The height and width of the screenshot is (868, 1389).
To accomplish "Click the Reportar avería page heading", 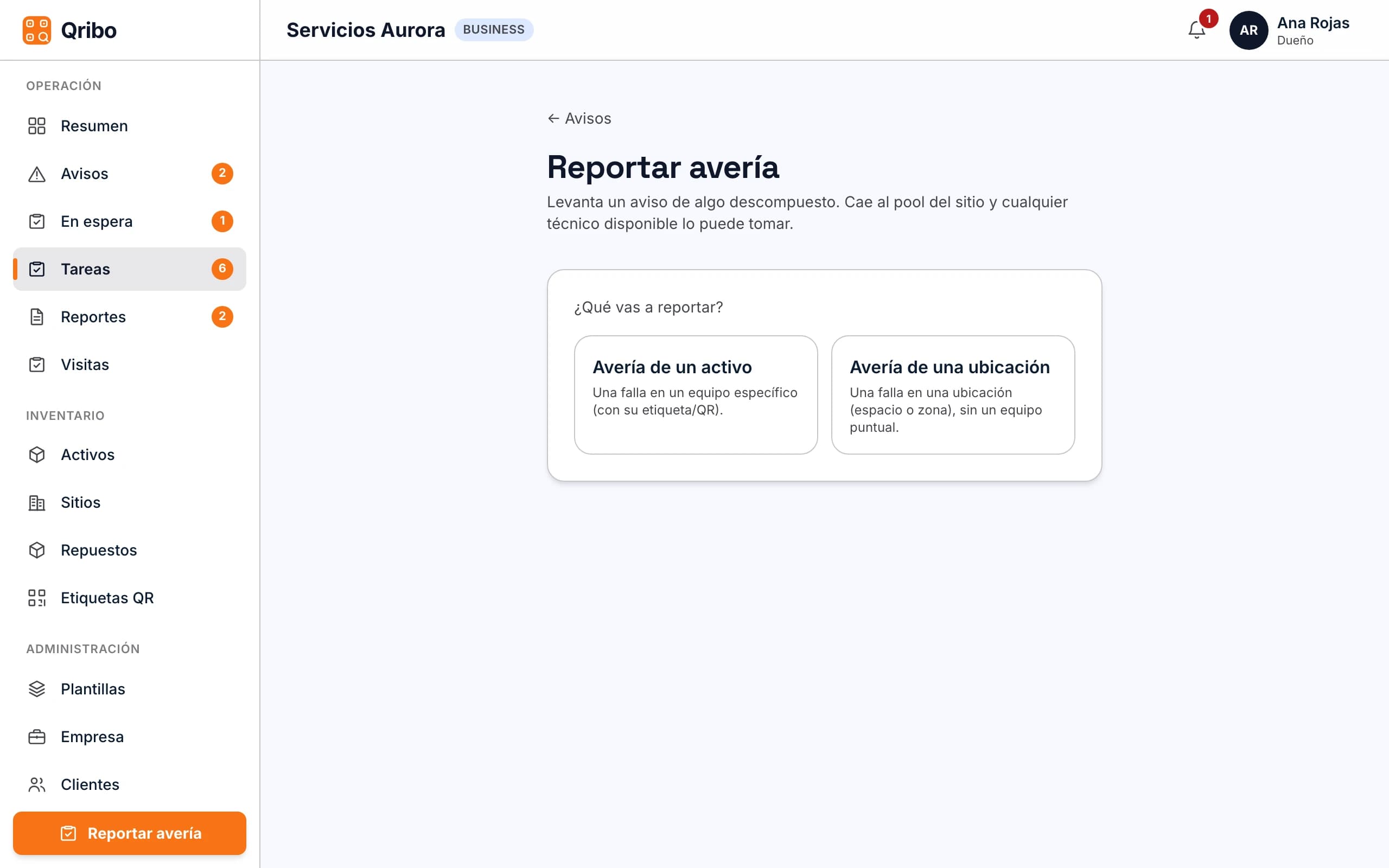I will tap(663, 167).
